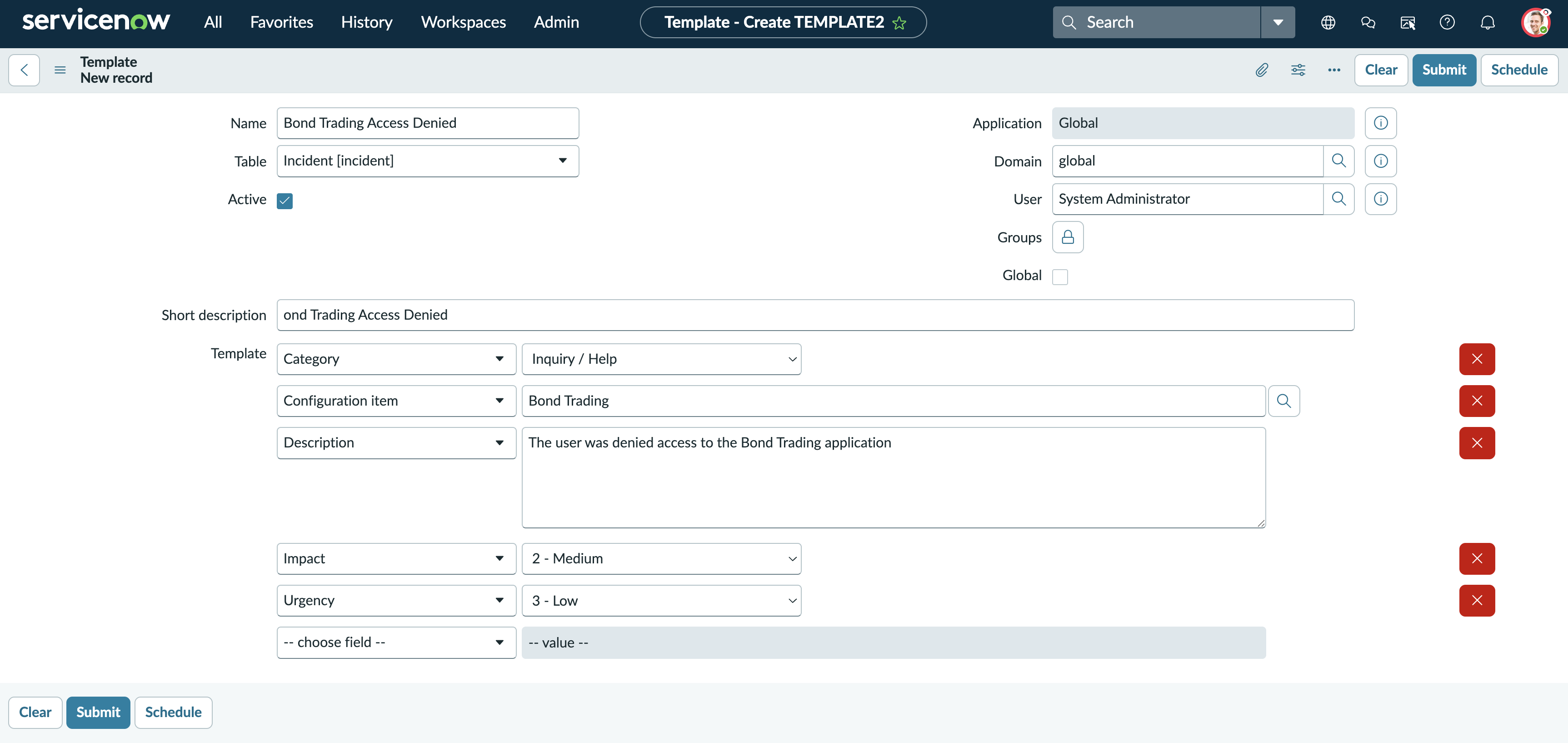Viewport: 1568px width, 743px height.
Task: Open the scope selector globe icon
Action: pyautogui.click(x=1328, y=23)
